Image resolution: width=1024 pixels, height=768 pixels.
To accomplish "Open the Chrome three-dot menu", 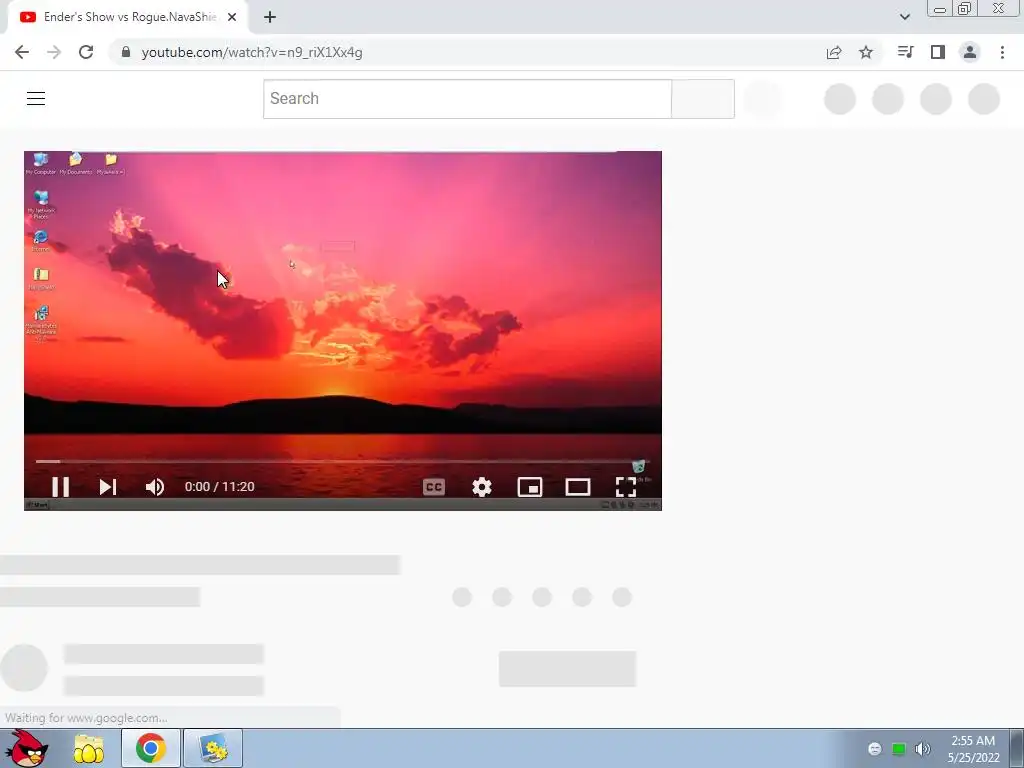I will 1002,52.
